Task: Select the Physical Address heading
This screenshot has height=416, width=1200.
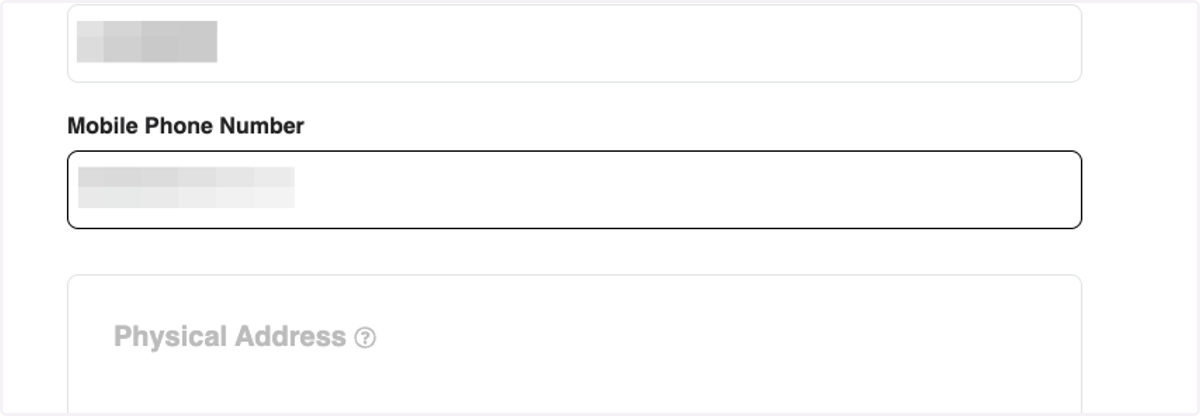Action: pos(230,337)
